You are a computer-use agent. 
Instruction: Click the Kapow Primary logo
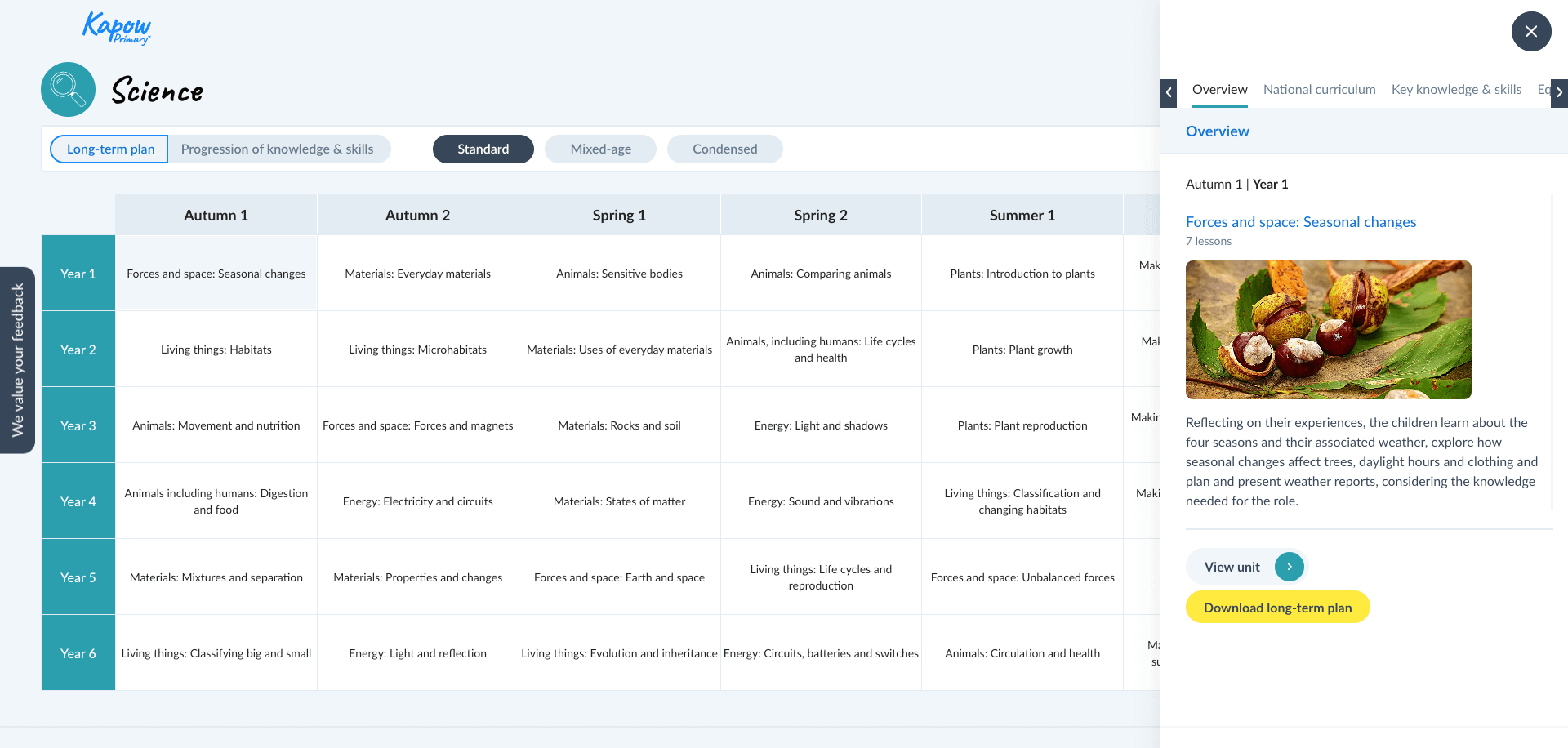click(x=116, y=28)
